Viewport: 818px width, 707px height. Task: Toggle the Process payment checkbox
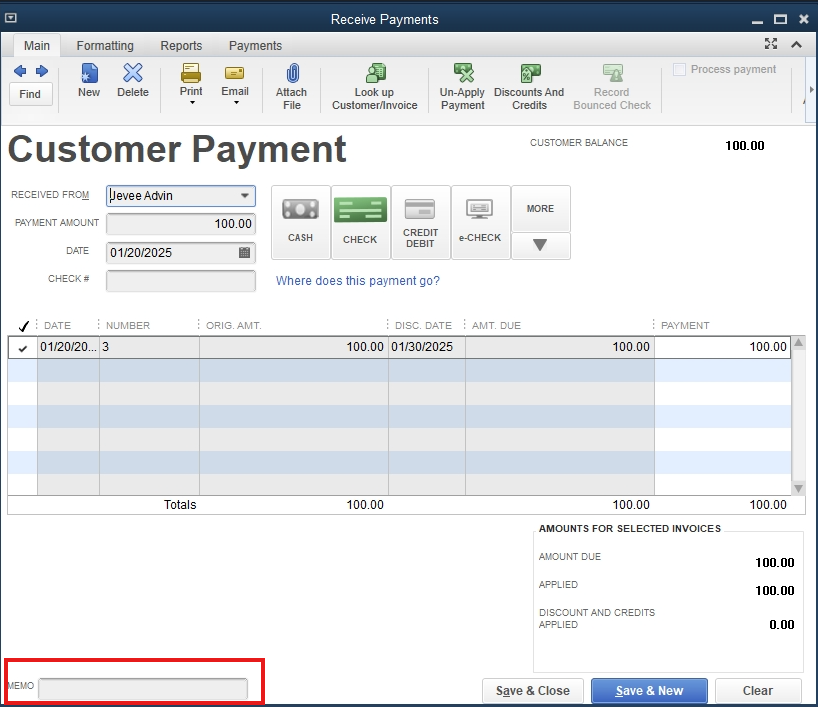[680, 70]
